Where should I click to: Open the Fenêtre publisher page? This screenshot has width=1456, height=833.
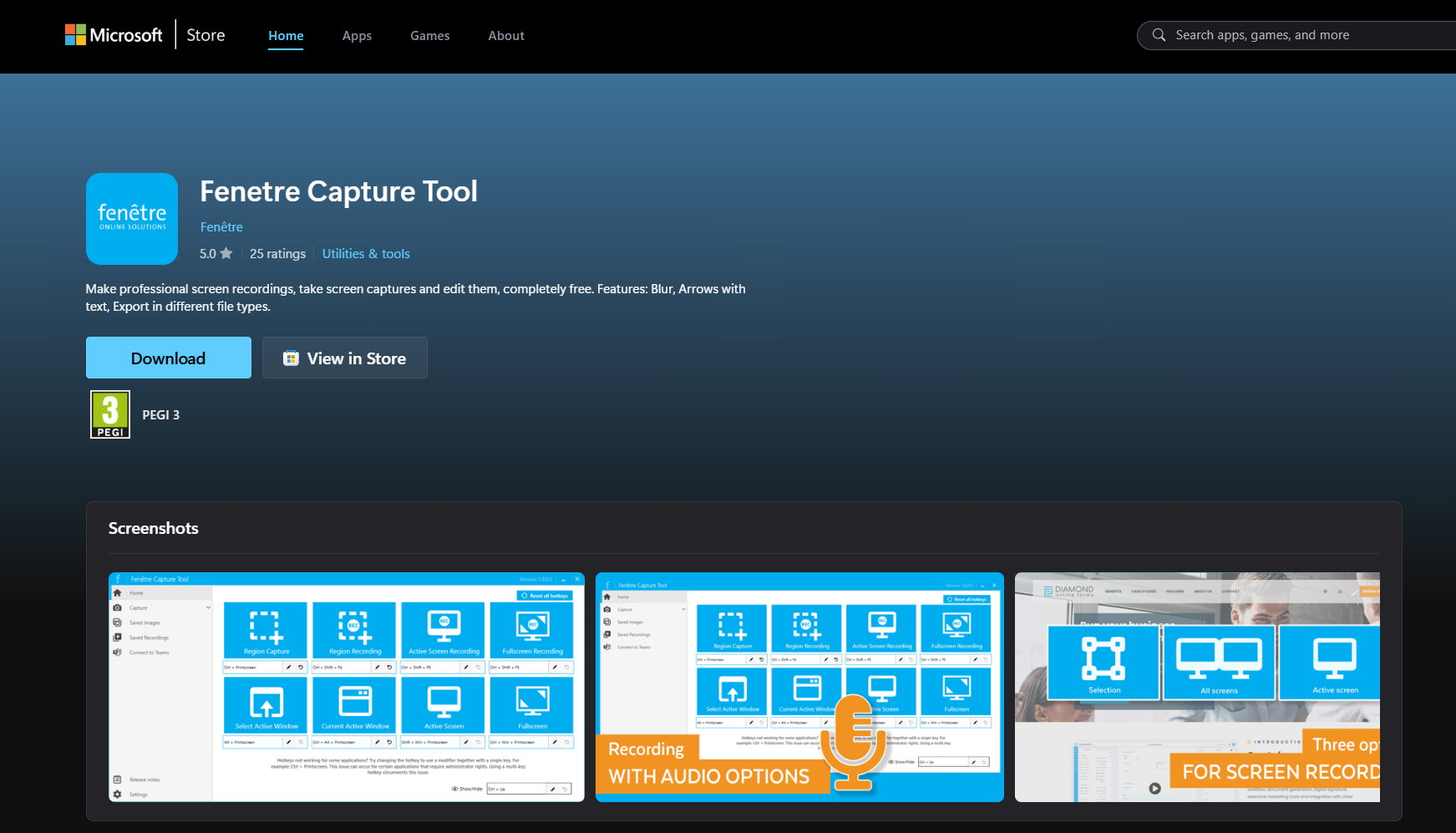[221, 226]
